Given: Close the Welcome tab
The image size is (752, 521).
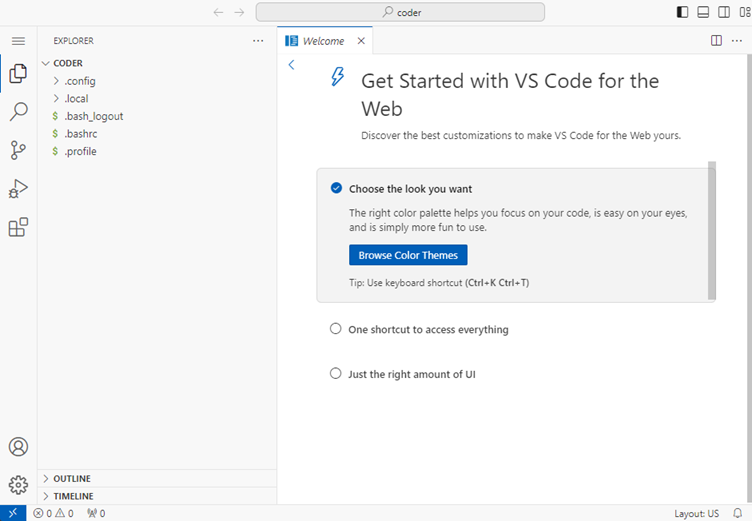Looking at the screenshot, I should click(x=361, y=41).
